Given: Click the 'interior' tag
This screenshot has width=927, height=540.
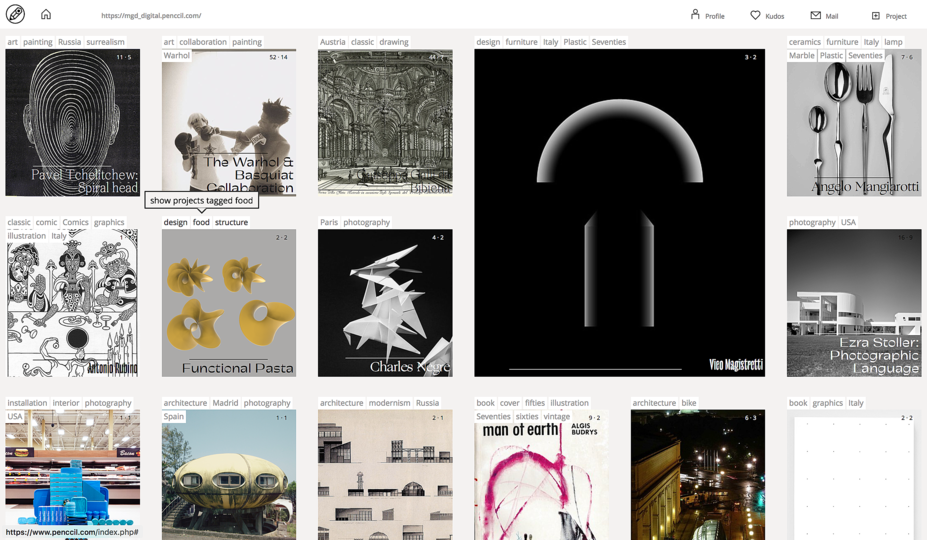Looking at the screenshot, I should [x=66, y=403].
